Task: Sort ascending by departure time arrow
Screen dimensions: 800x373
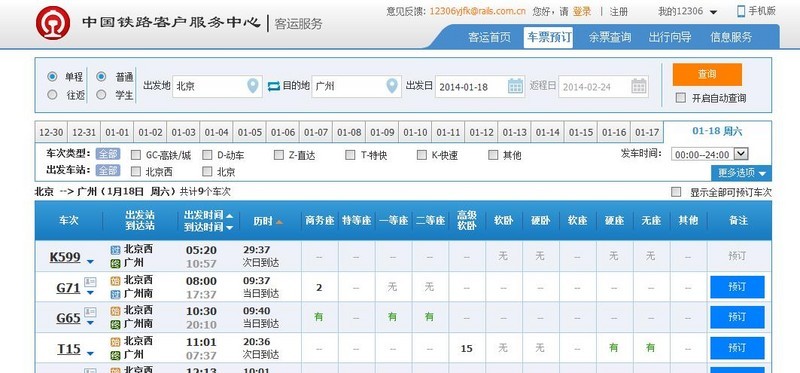Action: click(x=229, y=215)
